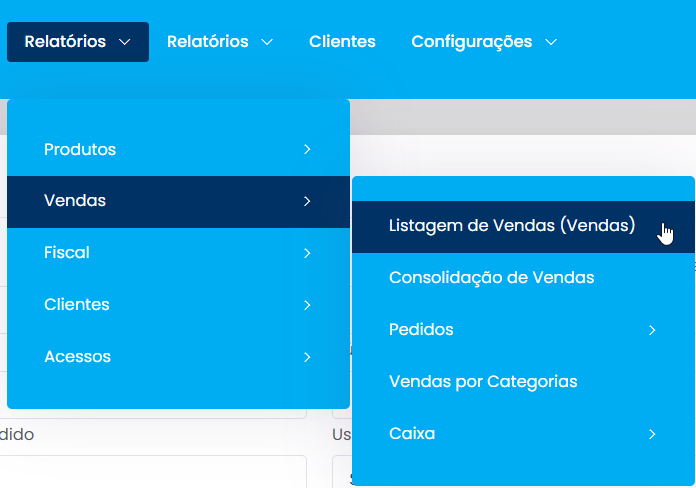Image resolution: width=696 pixels, height=488 pixels.
Task: Expand the Acessos submenu chevron
Action: point(307,357)
